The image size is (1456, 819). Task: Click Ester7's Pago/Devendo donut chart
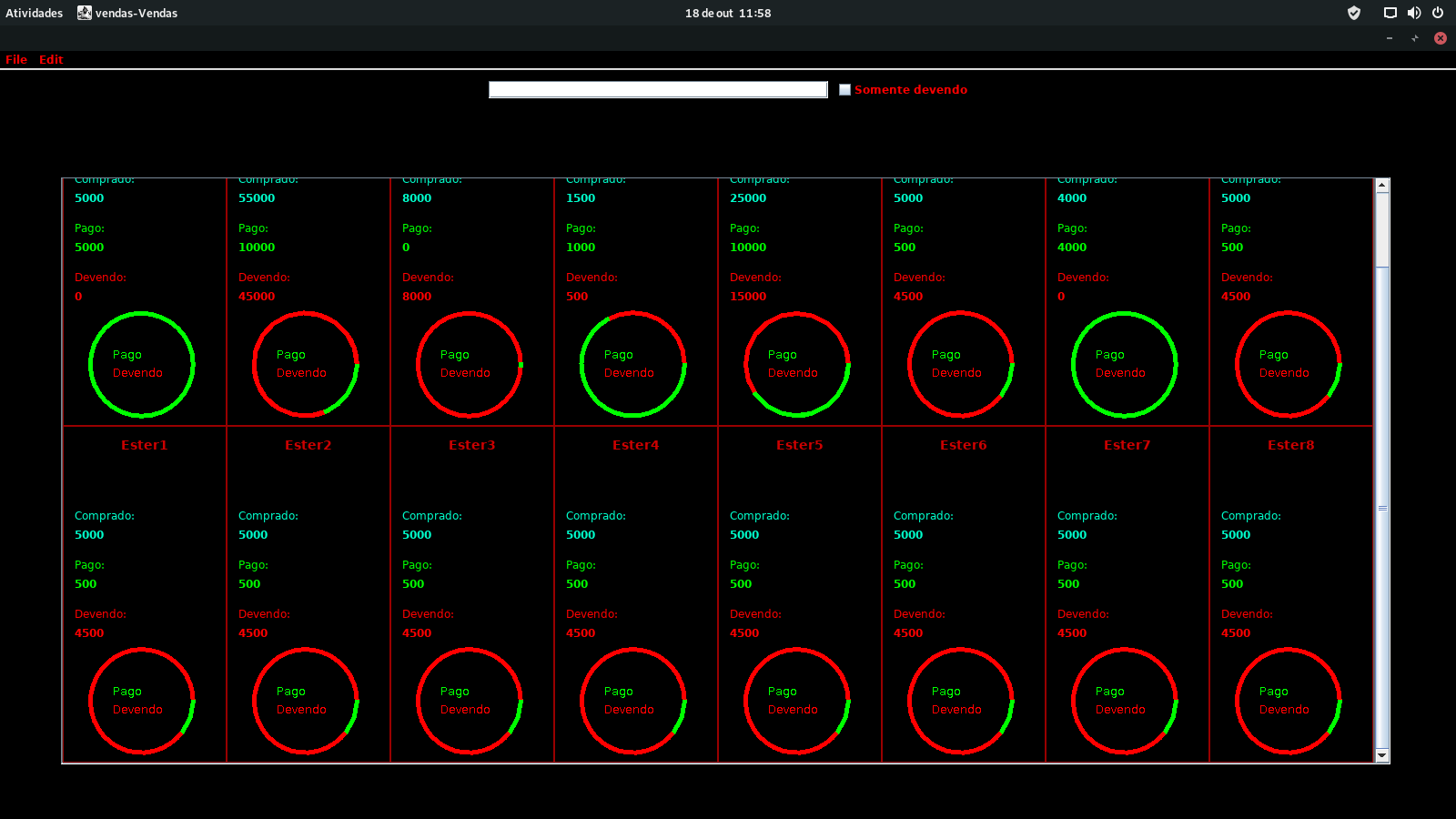pyautogui.click(x=1125, y=701)
